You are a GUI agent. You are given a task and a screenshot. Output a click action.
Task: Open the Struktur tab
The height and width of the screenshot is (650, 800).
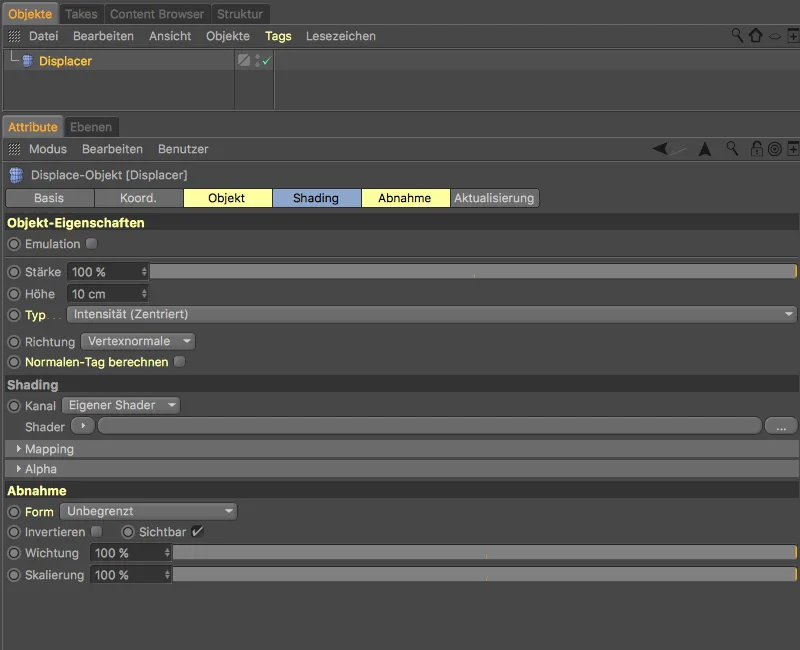(240, 14)
